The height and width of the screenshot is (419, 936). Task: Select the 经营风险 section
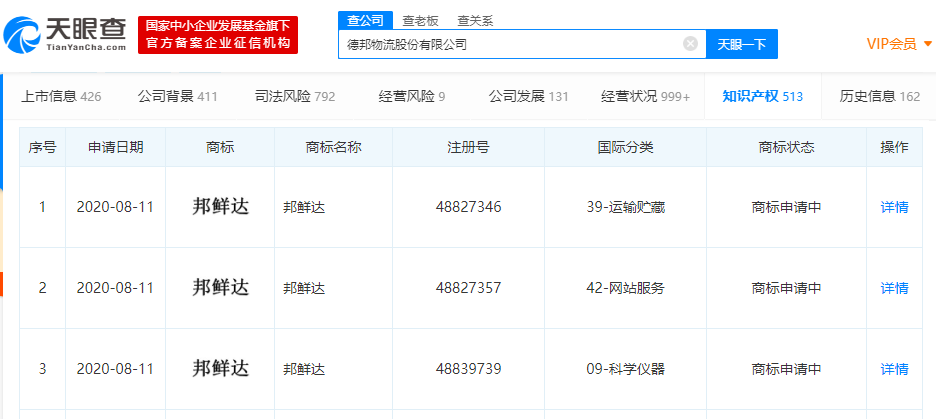tap(412, 97)
